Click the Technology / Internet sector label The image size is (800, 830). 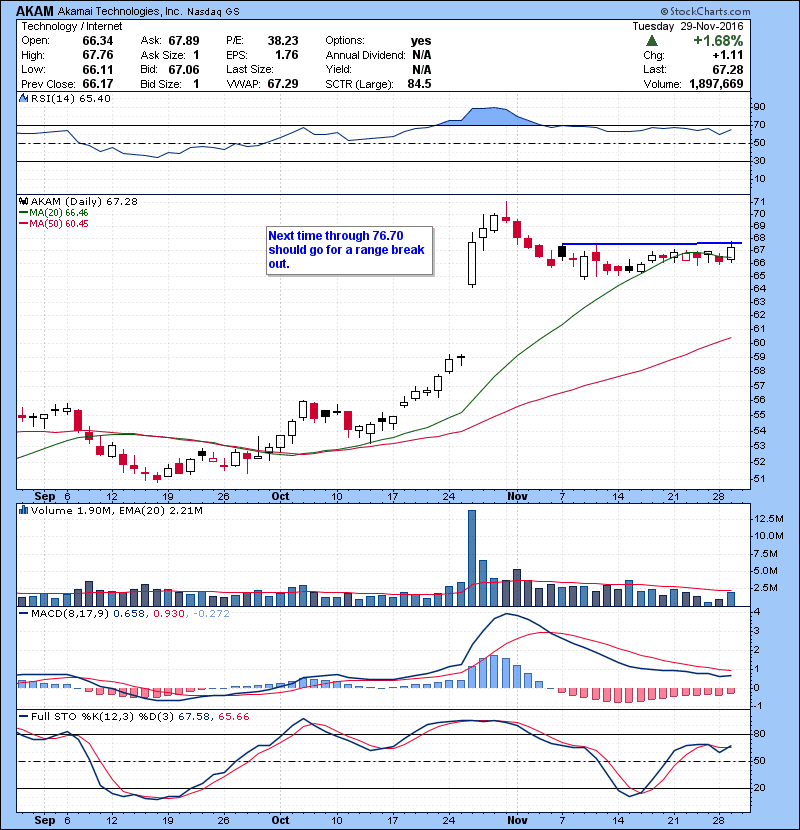71,26
